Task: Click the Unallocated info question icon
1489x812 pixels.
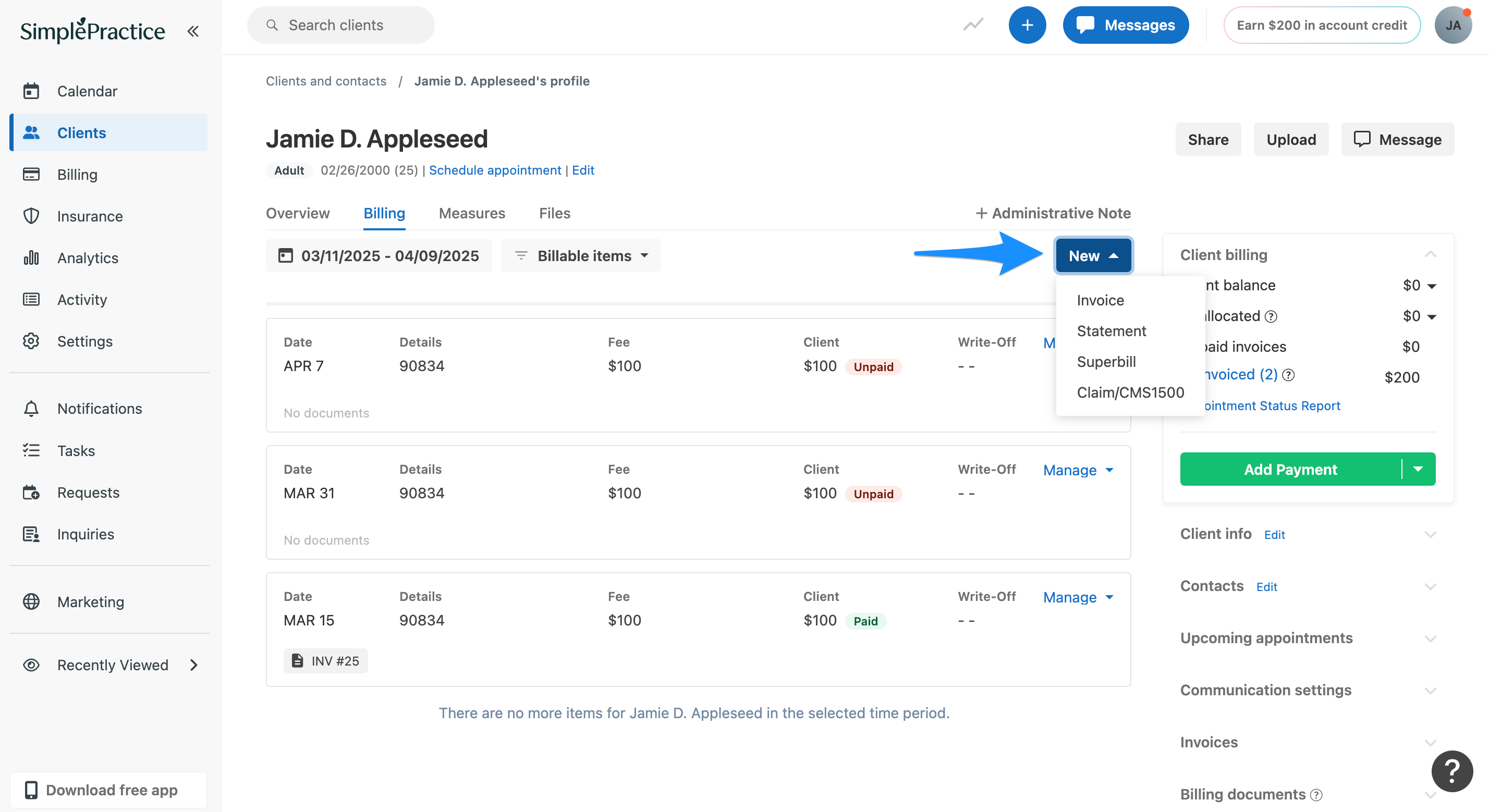Action: (x=1271, y=316)
